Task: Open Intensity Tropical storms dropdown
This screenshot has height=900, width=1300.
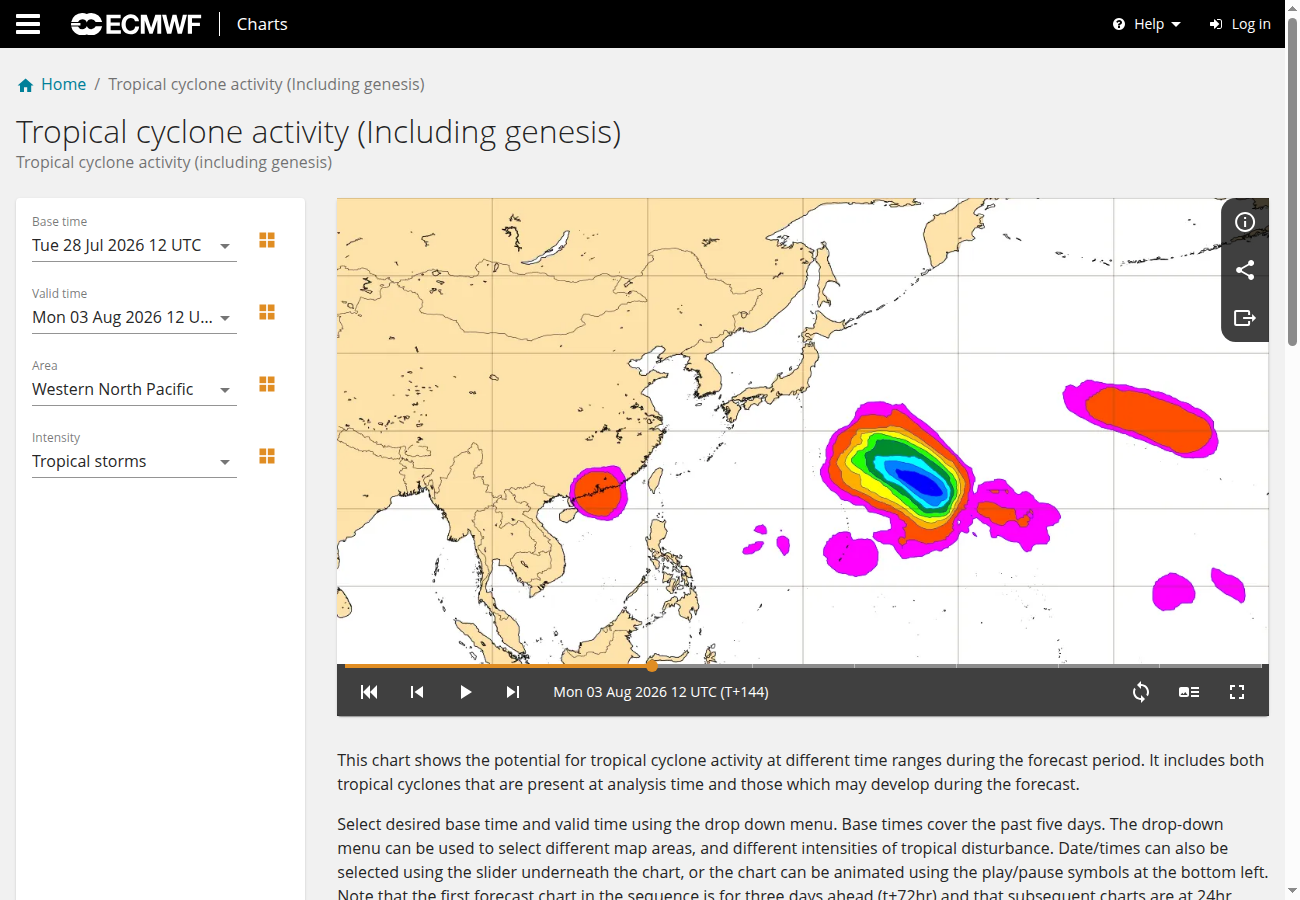Action: click(134, 461)
